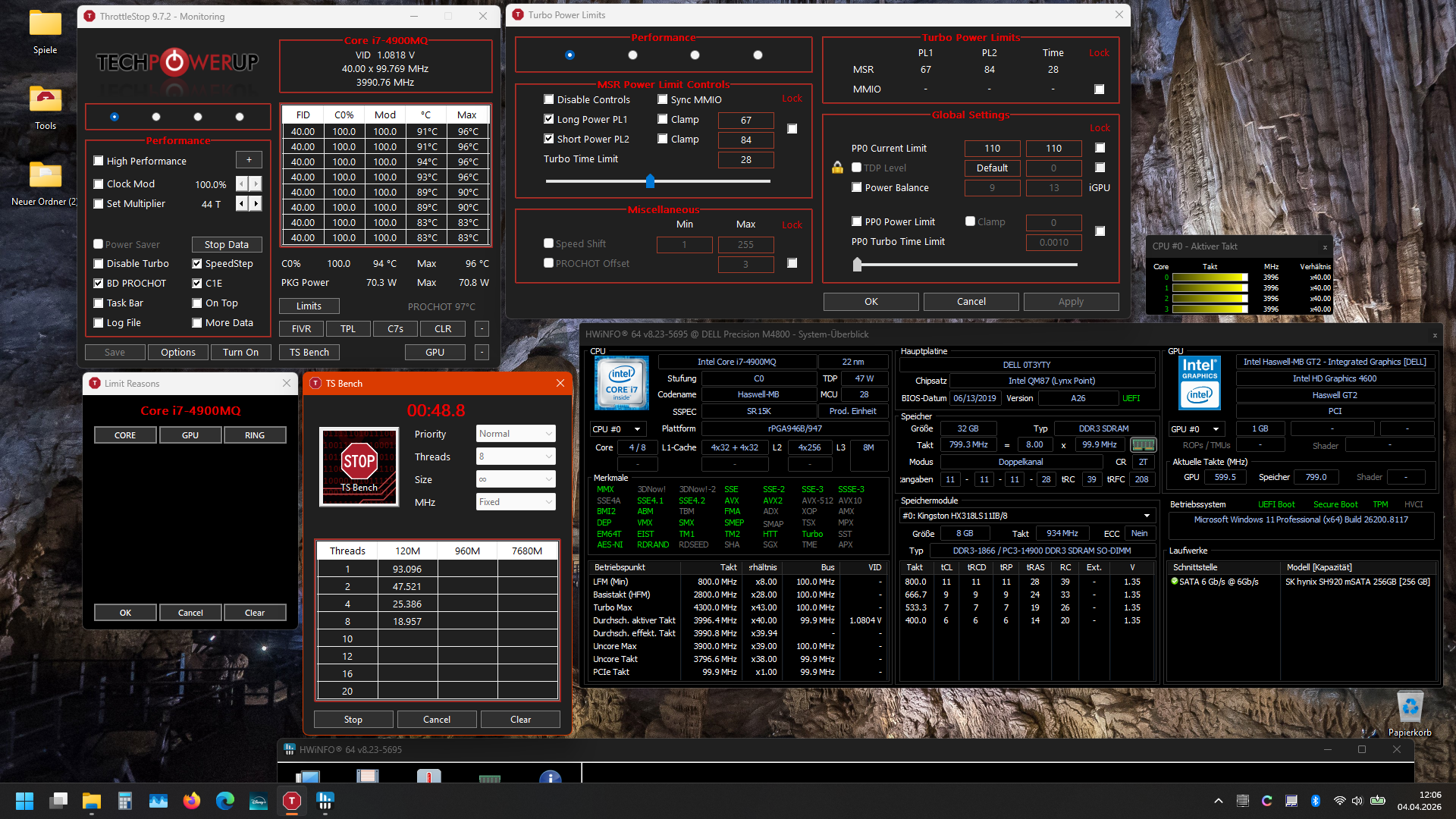The image size is (1456, 819).
Task: Open HWiNFO from the taskbar
Action: click(325, 801)
